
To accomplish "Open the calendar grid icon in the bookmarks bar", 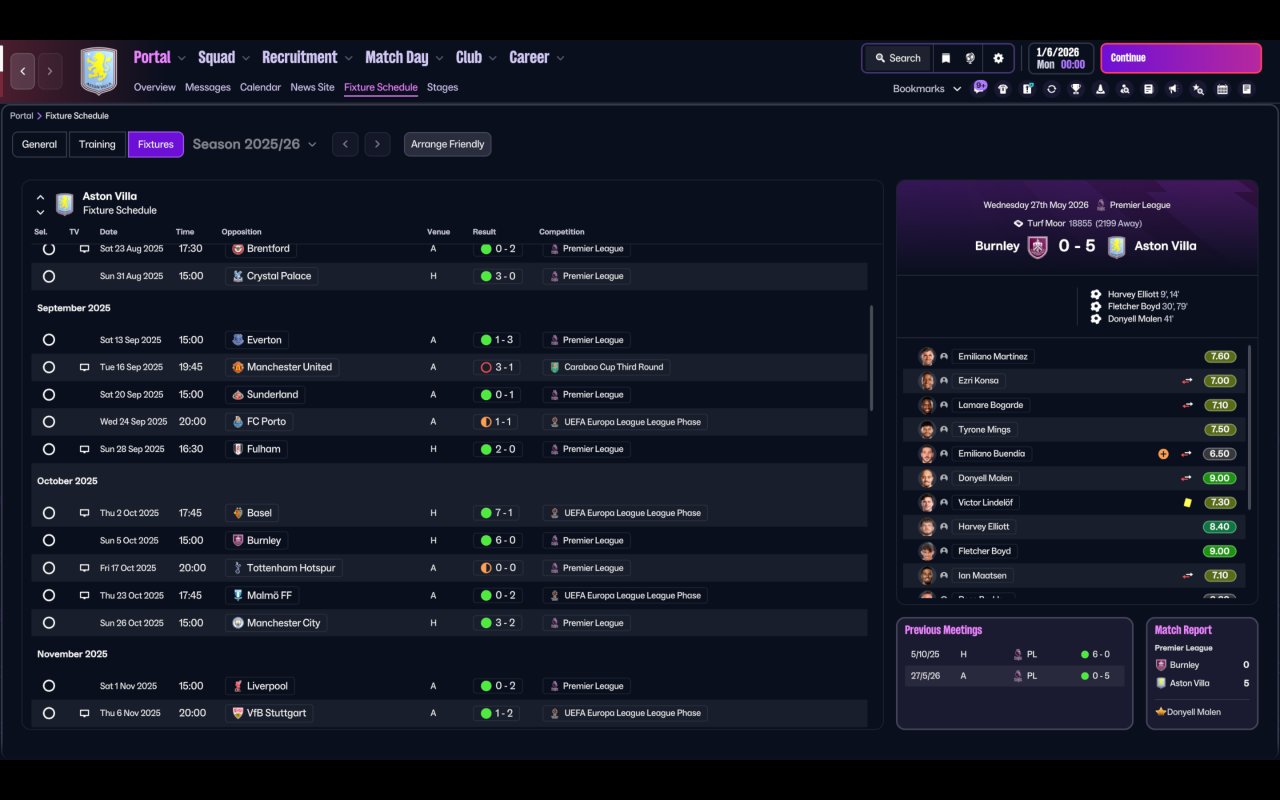I will [x=1222, y=89].
